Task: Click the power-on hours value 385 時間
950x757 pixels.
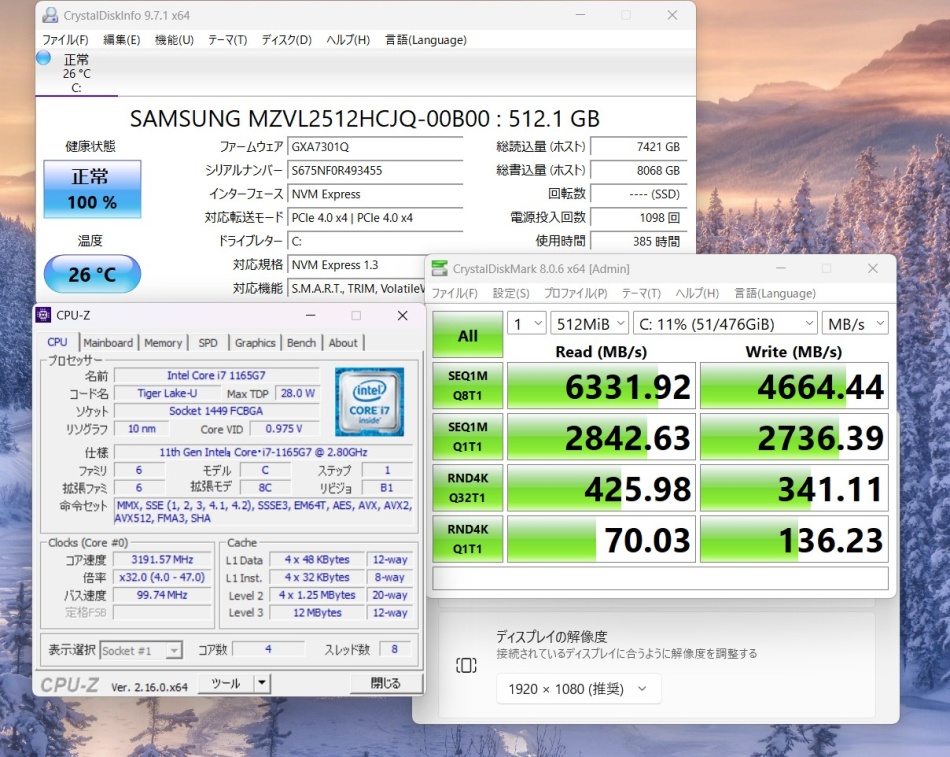Action: tap(639, 241)
